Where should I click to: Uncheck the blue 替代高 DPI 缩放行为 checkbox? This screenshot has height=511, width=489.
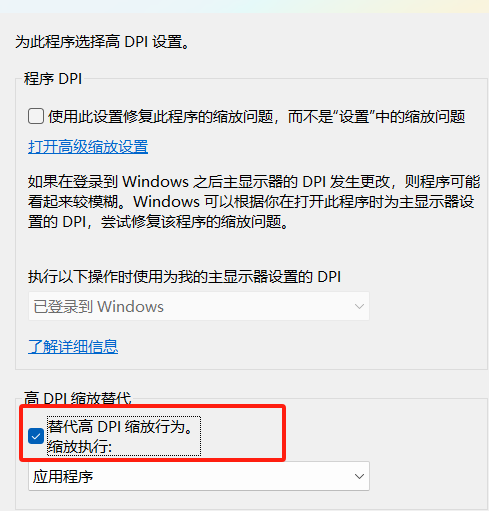[x=36, y=436]
